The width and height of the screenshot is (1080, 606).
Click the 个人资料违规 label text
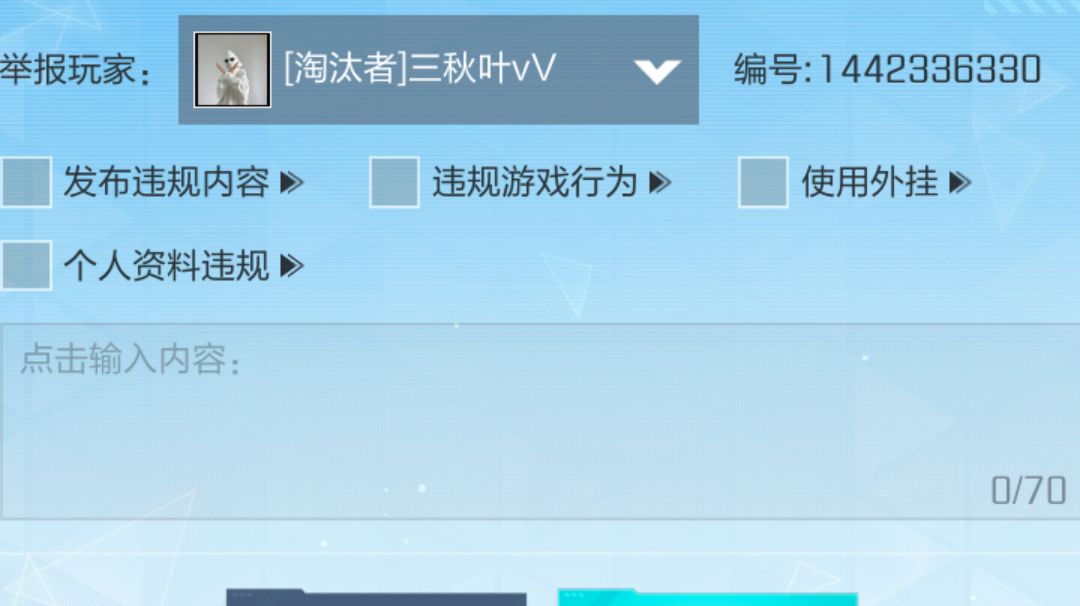pos(166,265)
